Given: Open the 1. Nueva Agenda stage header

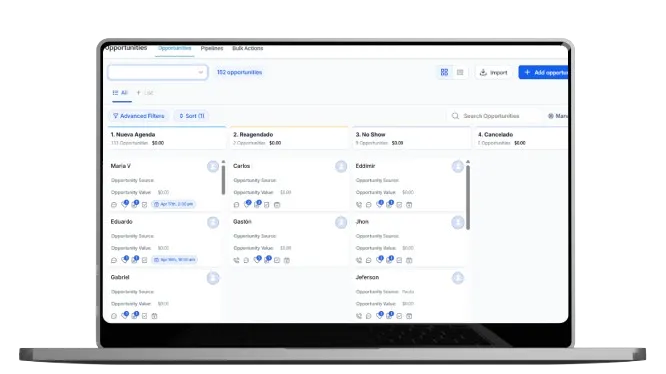Looking at the screenshot, I should (x=167, y=138).
